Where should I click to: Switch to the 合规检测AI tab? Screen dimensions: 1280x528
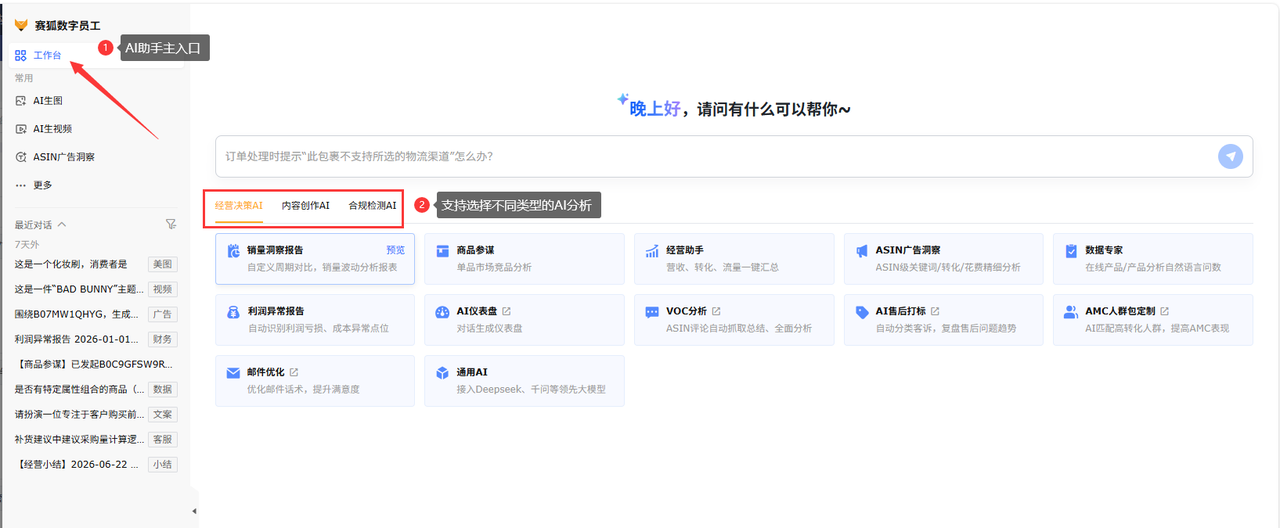[x=372, y=205]
